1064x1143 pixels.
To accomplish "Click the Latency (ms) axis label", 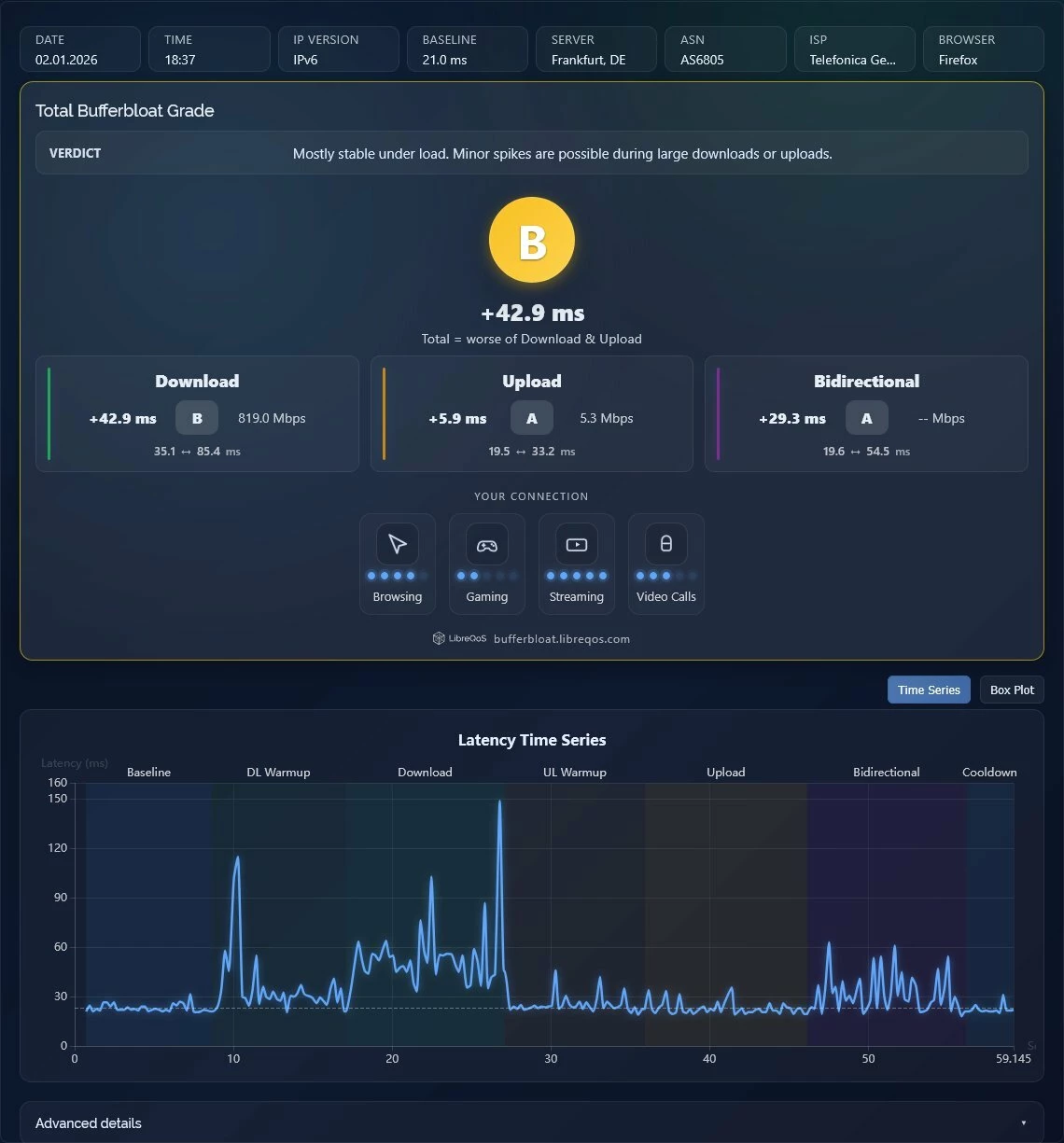I will click(75, 763).
